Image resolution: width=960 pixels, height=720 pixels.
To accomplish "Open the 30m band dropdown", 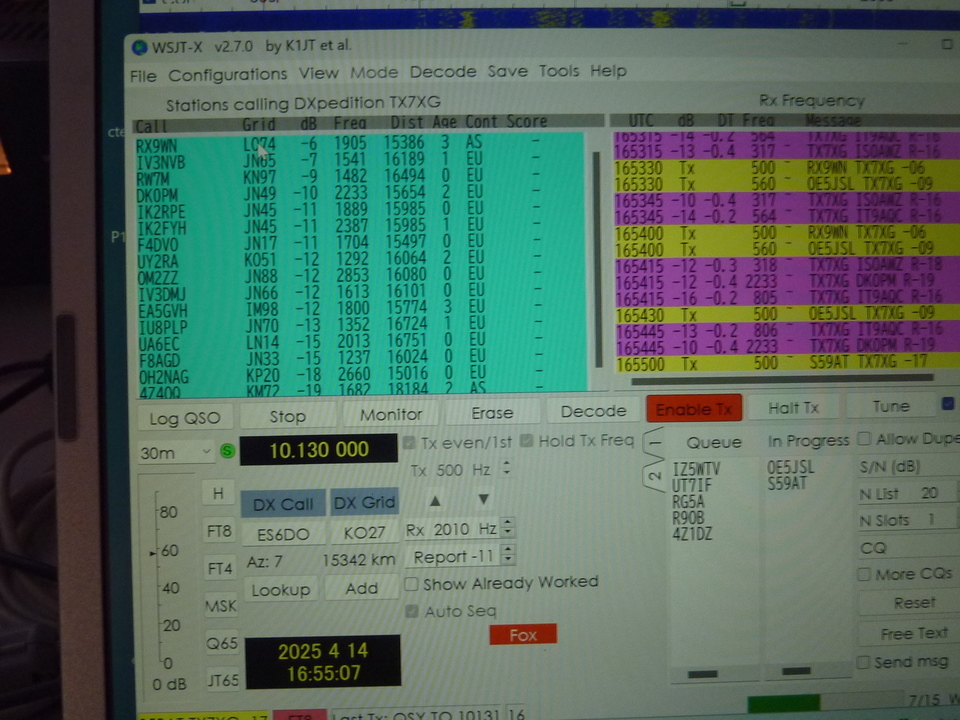I will [x=176, y=453].
